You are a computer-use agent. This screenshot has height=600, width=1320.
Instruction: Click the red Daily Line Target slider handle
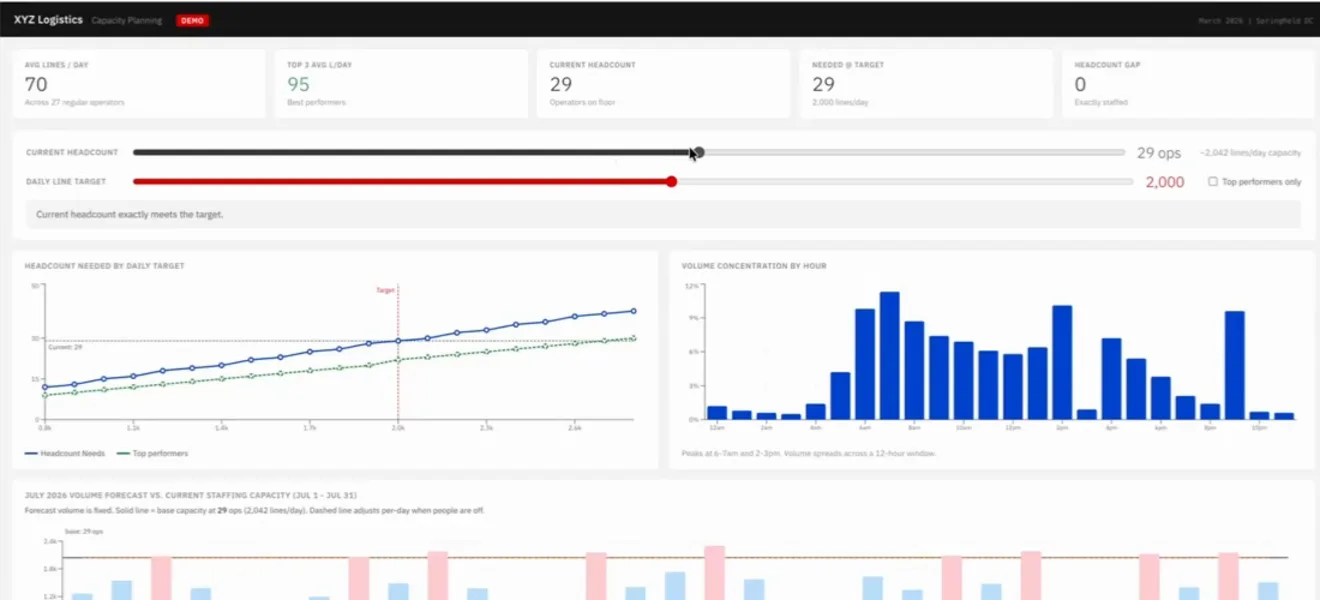672,181
